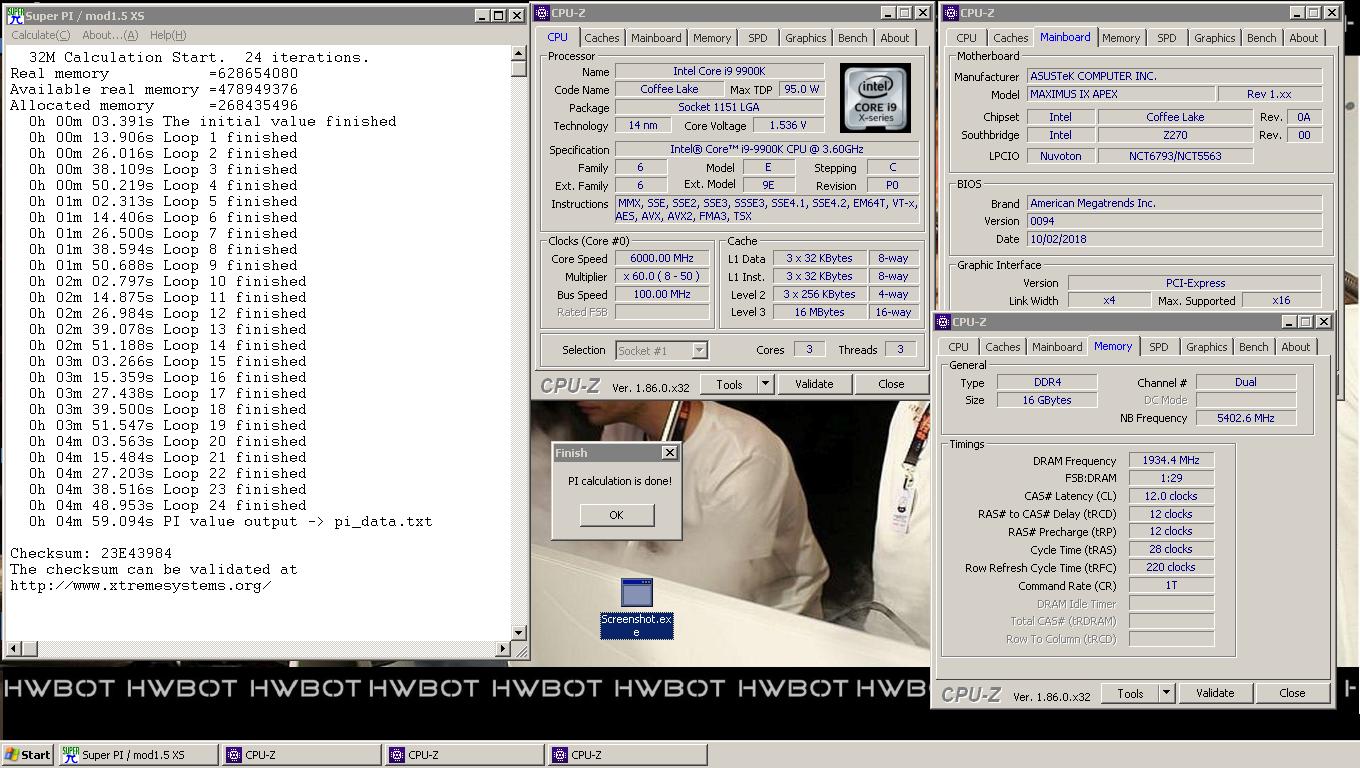Select SPD tab in Memory window
The height and width of the screenshot is (768, 1360).
[1159, 347]
